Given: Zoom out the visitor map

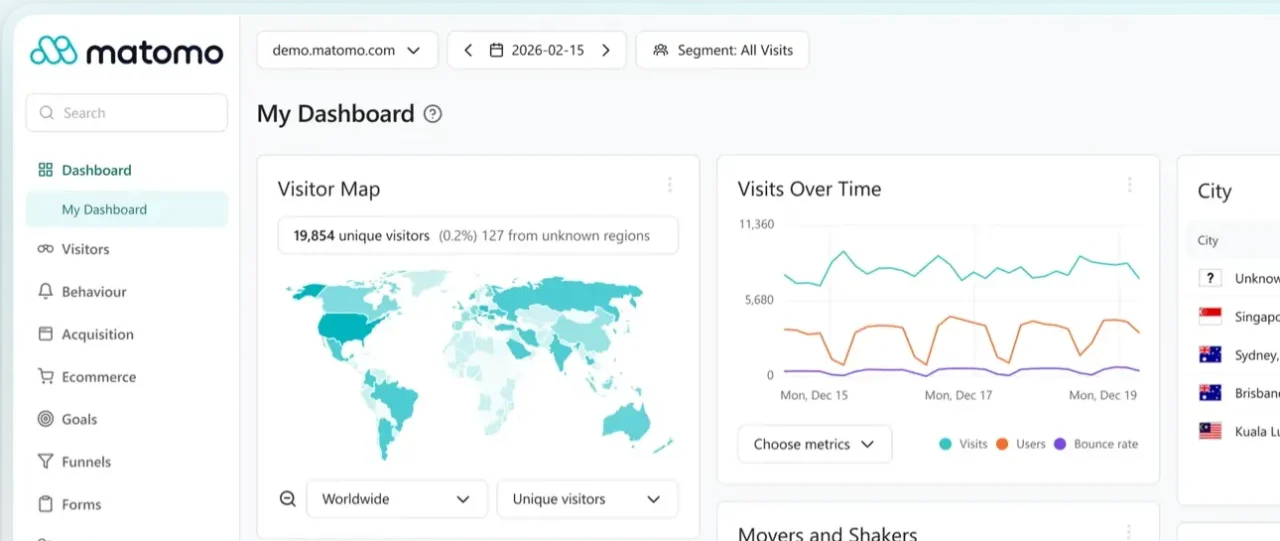Looking at the screenshot, I should click(x=287, y=499).
